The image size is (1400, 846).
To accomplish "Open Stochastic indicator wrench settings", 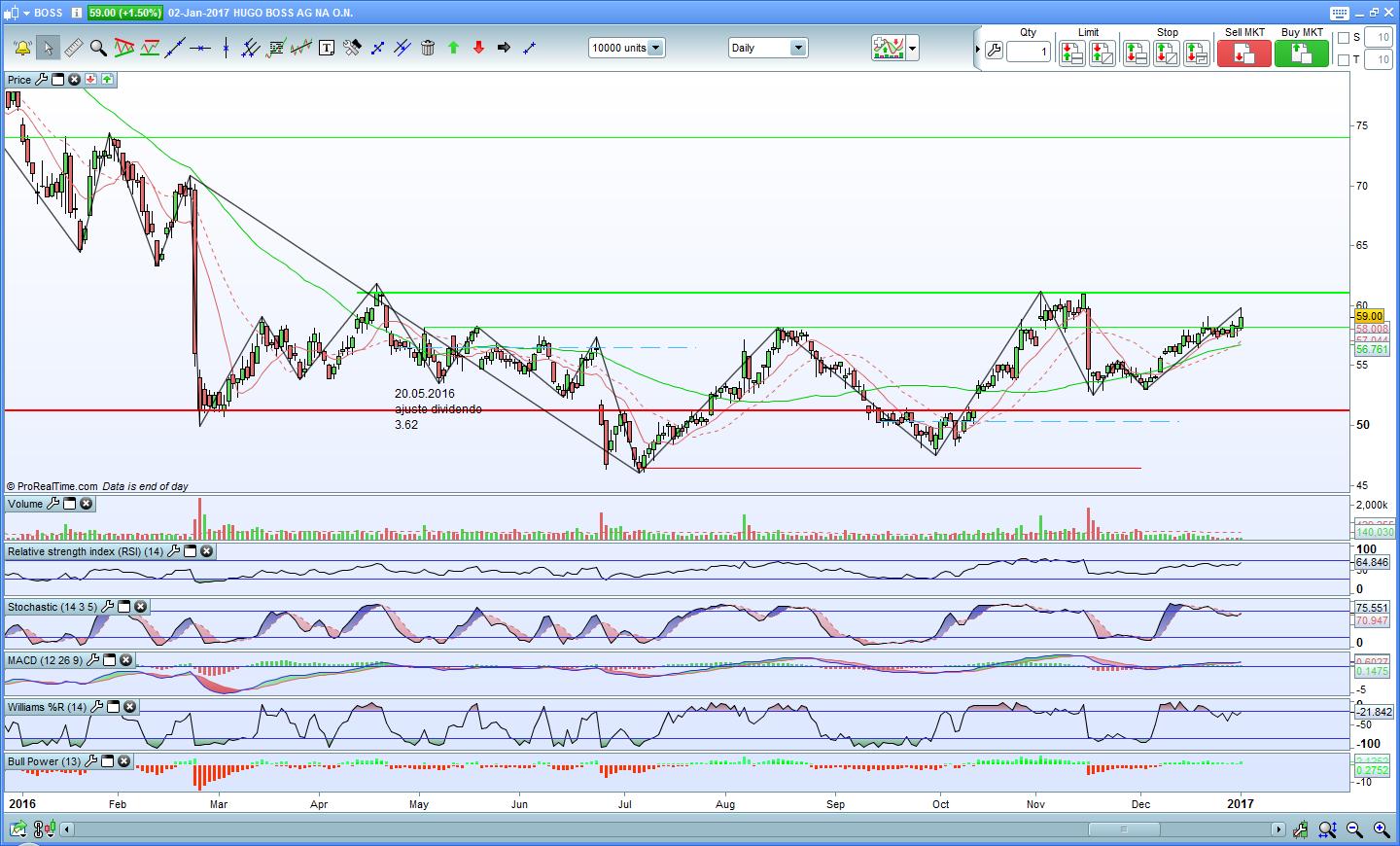I will pyautogui.click(x=108, y=607).
